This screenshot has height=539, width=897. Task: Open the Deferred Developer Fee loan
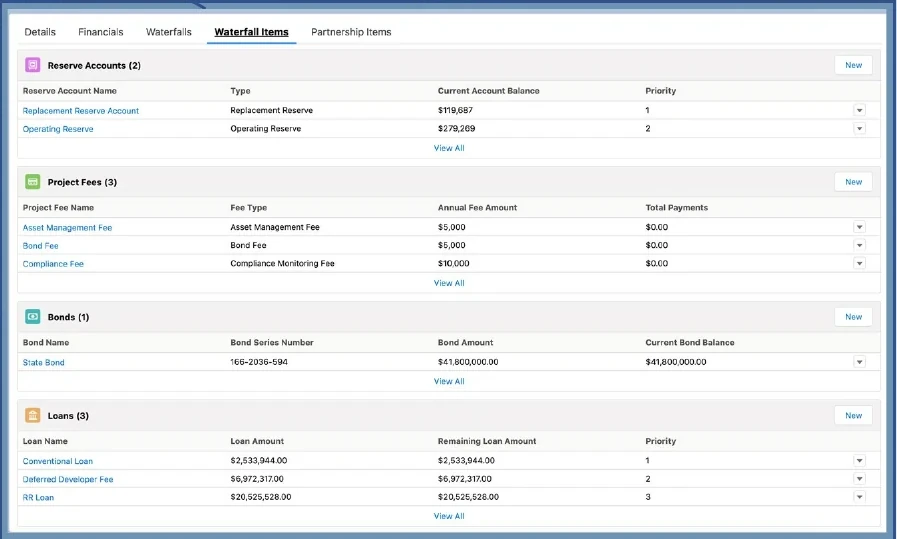click(x=68, y=479)
